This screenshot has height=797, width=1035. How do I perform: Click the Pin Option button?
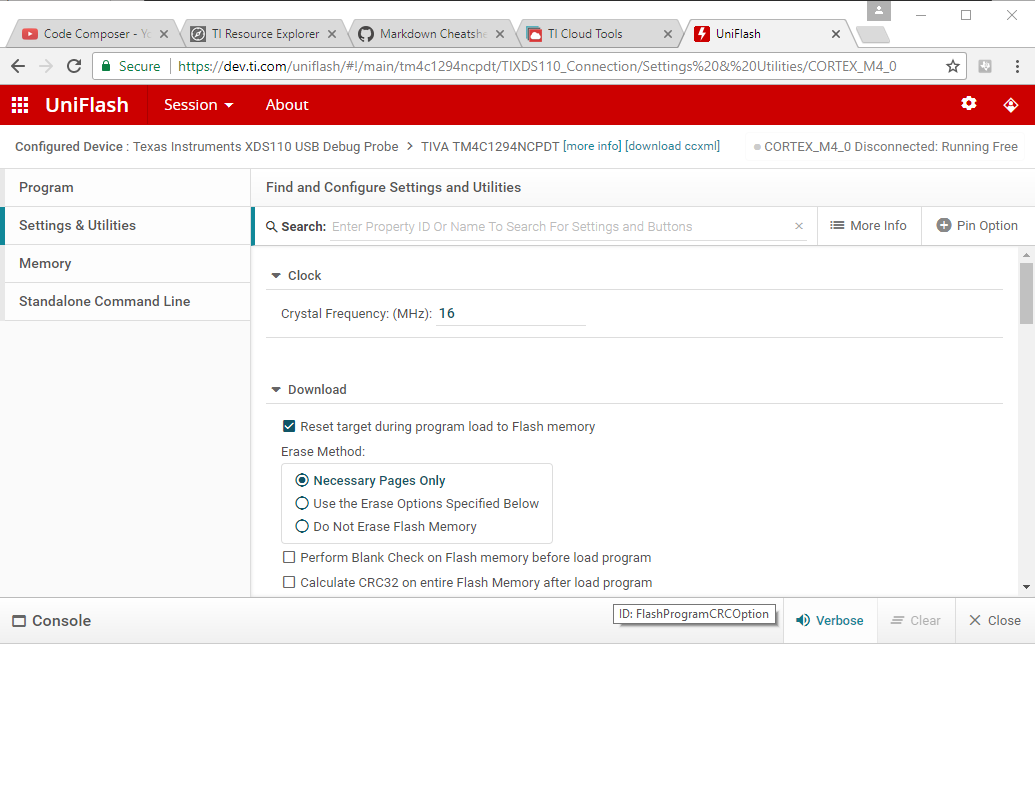tap(978, 226)
